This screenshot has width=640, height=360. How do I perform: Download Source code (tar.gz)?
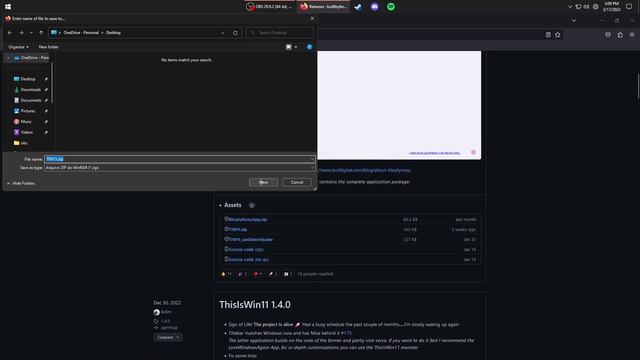(249, 259)
